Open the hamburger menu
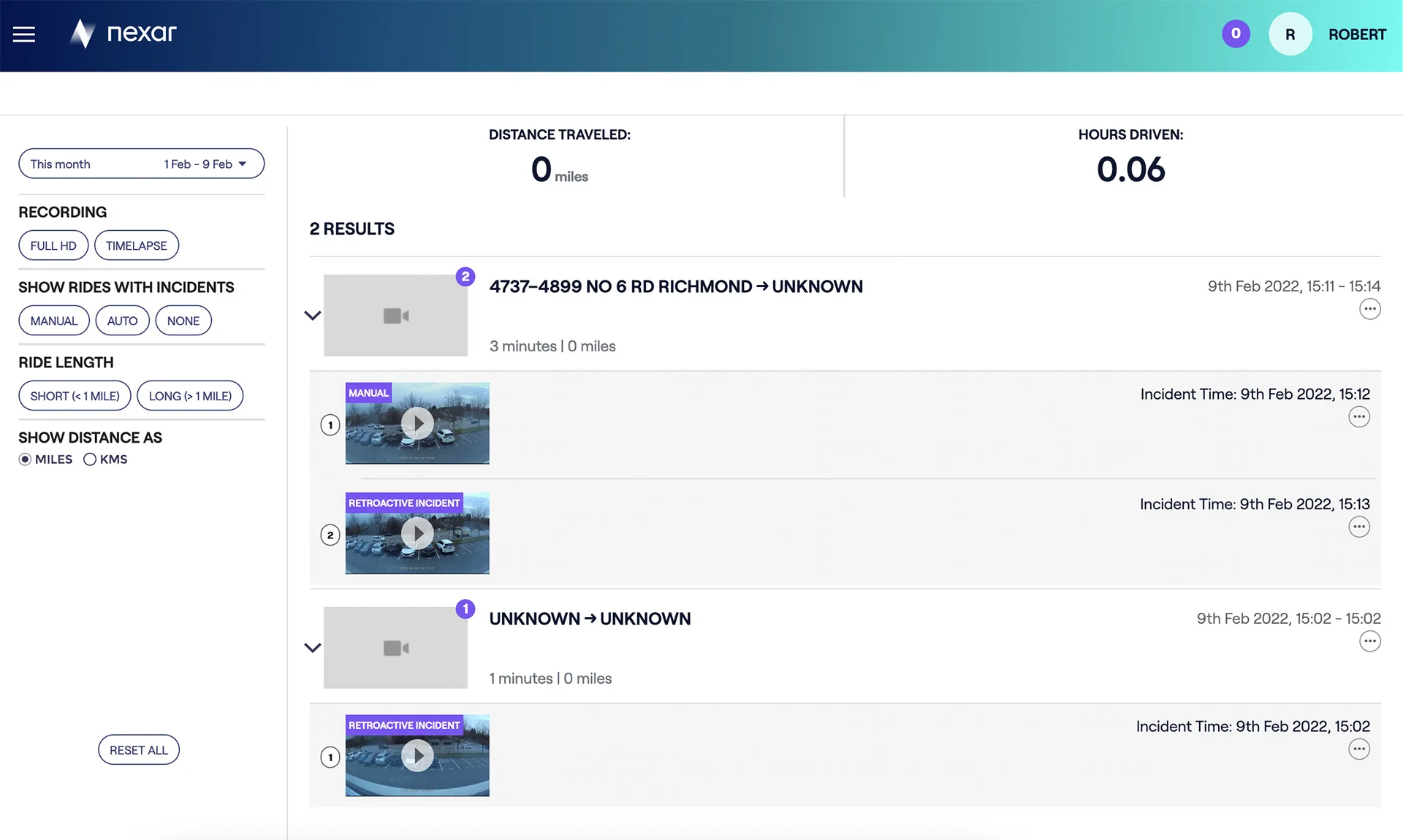 pos(24,34)
